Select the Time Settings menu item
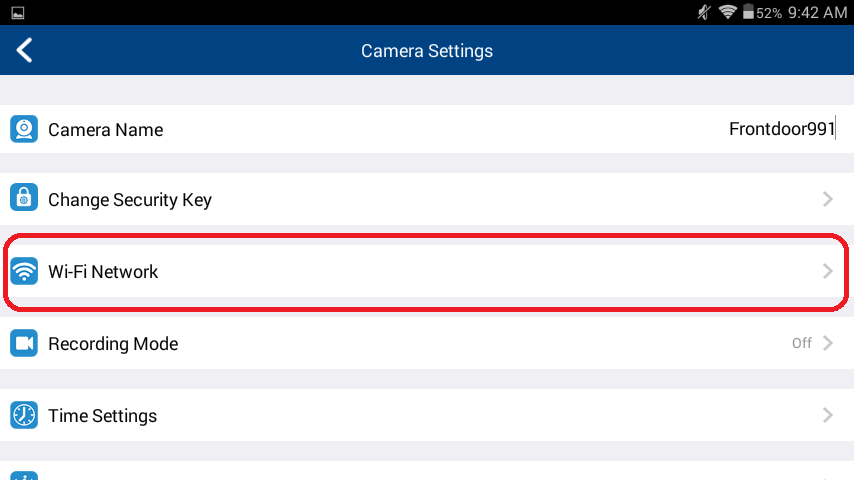Screen dimensions: 854x480 click(x=102, y=415)
